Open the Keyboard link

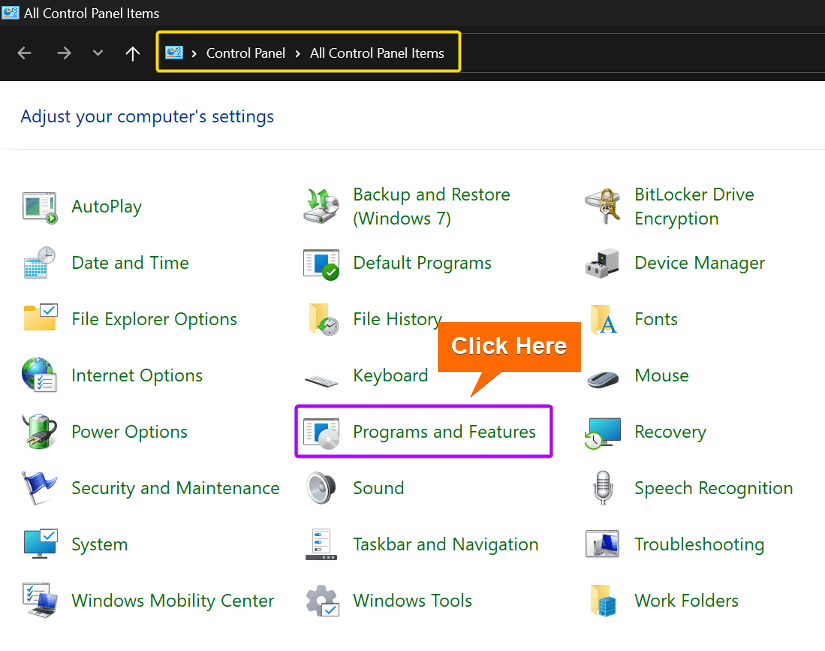(390, 375)
